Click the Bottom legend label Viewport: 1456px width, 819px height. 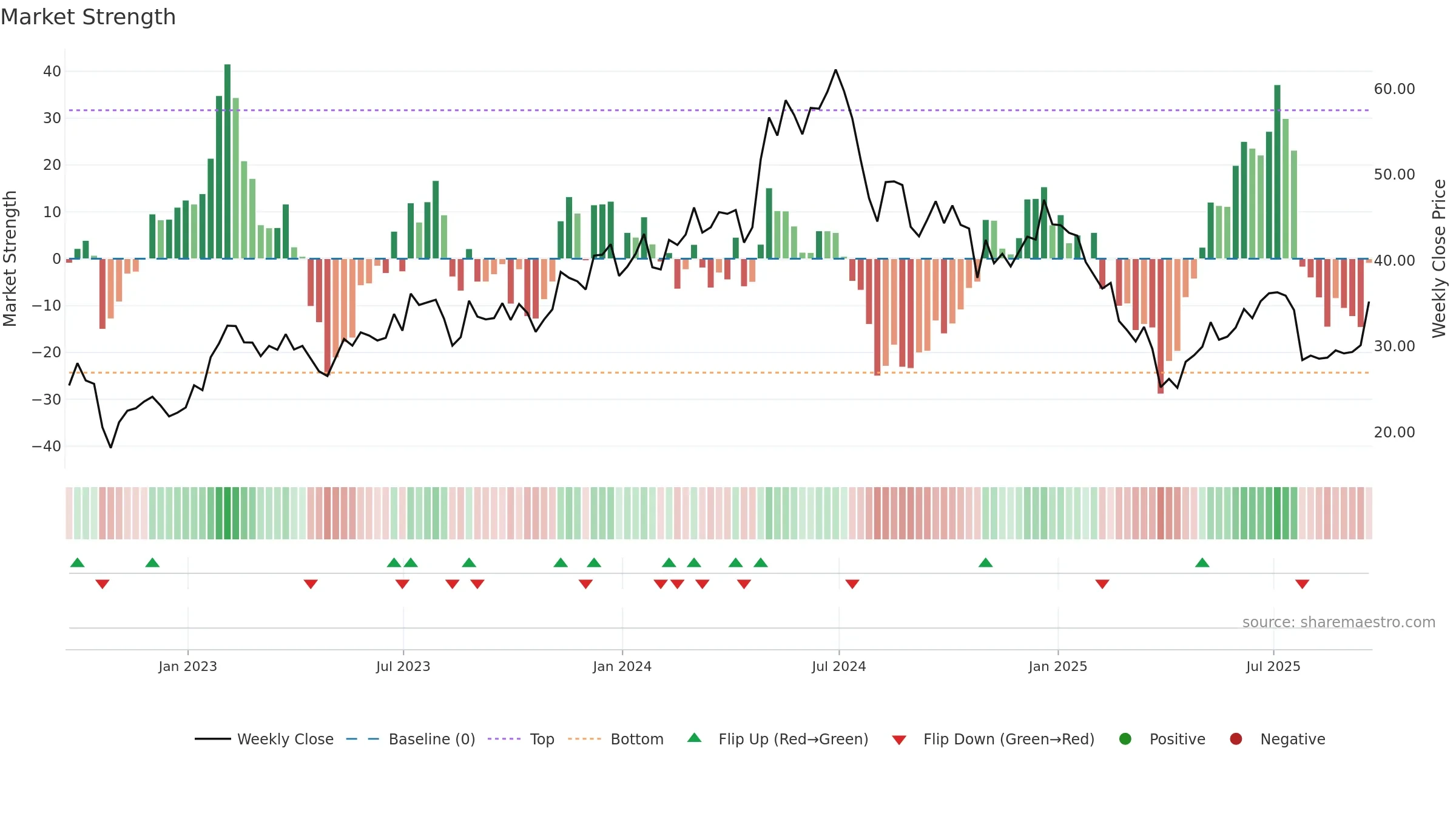pos(637,739)
